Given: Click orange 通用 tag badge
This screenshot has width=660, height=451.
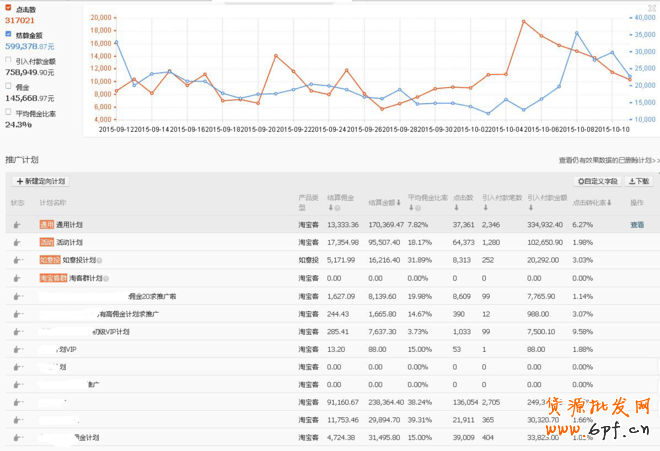Looking at the screenshot, I should 46,225.
